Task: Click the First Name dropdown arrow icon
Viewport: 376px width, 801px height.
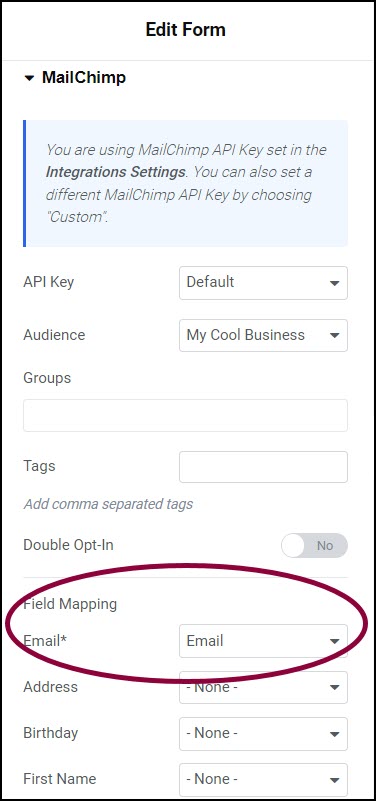Action: 335,780
